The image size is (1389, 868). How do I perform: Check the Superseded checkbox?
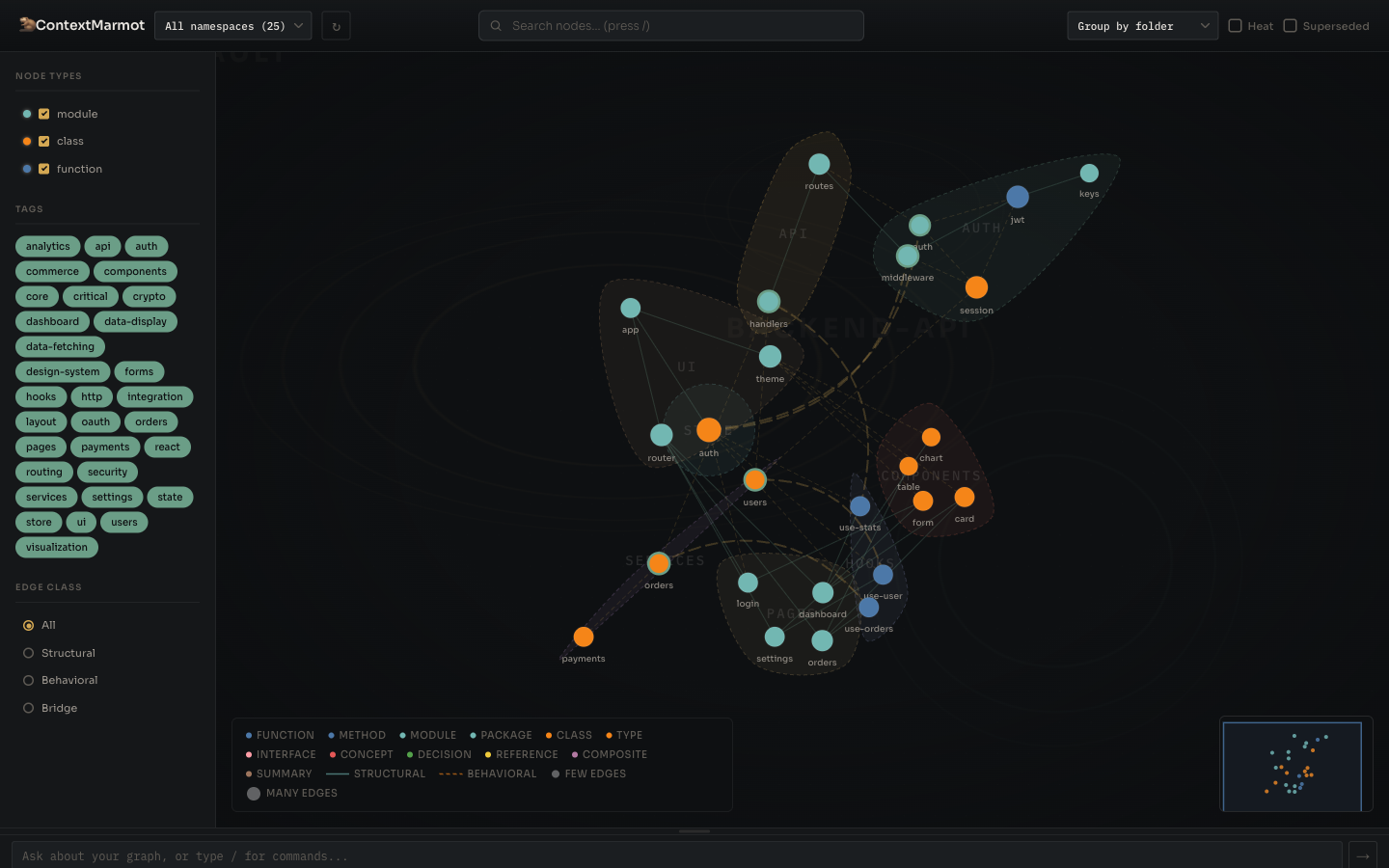point(1289,26)
